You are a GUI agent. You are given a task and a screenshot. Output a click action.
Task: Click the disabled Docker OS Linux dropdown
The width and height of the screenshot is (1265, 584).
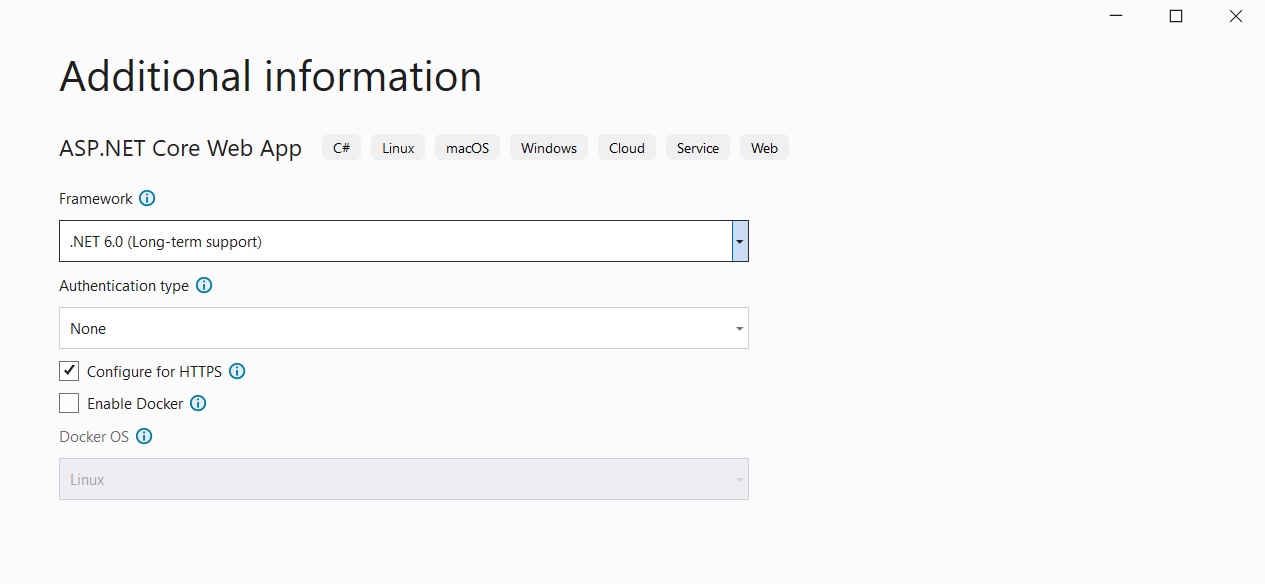click(x=404, y=479)
